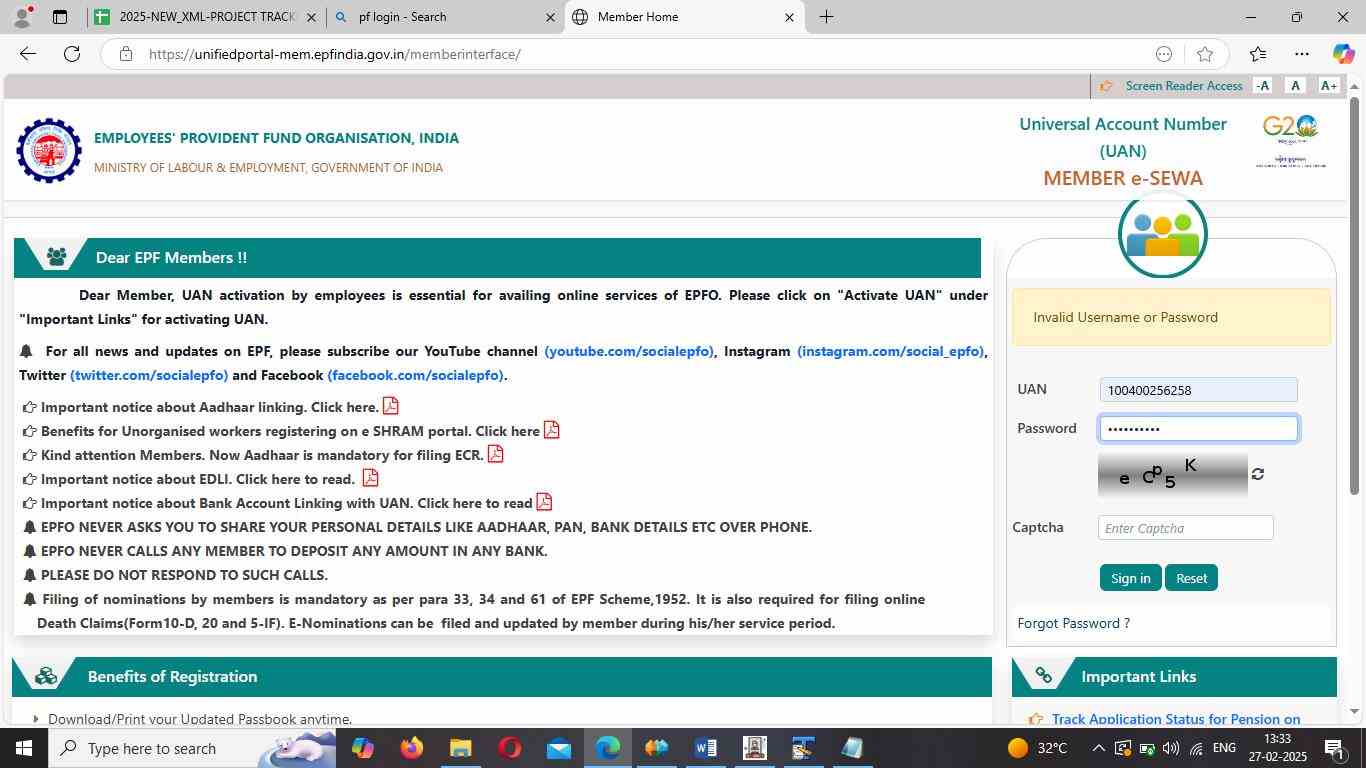Open the EDLI notice PDF icon

370,478
